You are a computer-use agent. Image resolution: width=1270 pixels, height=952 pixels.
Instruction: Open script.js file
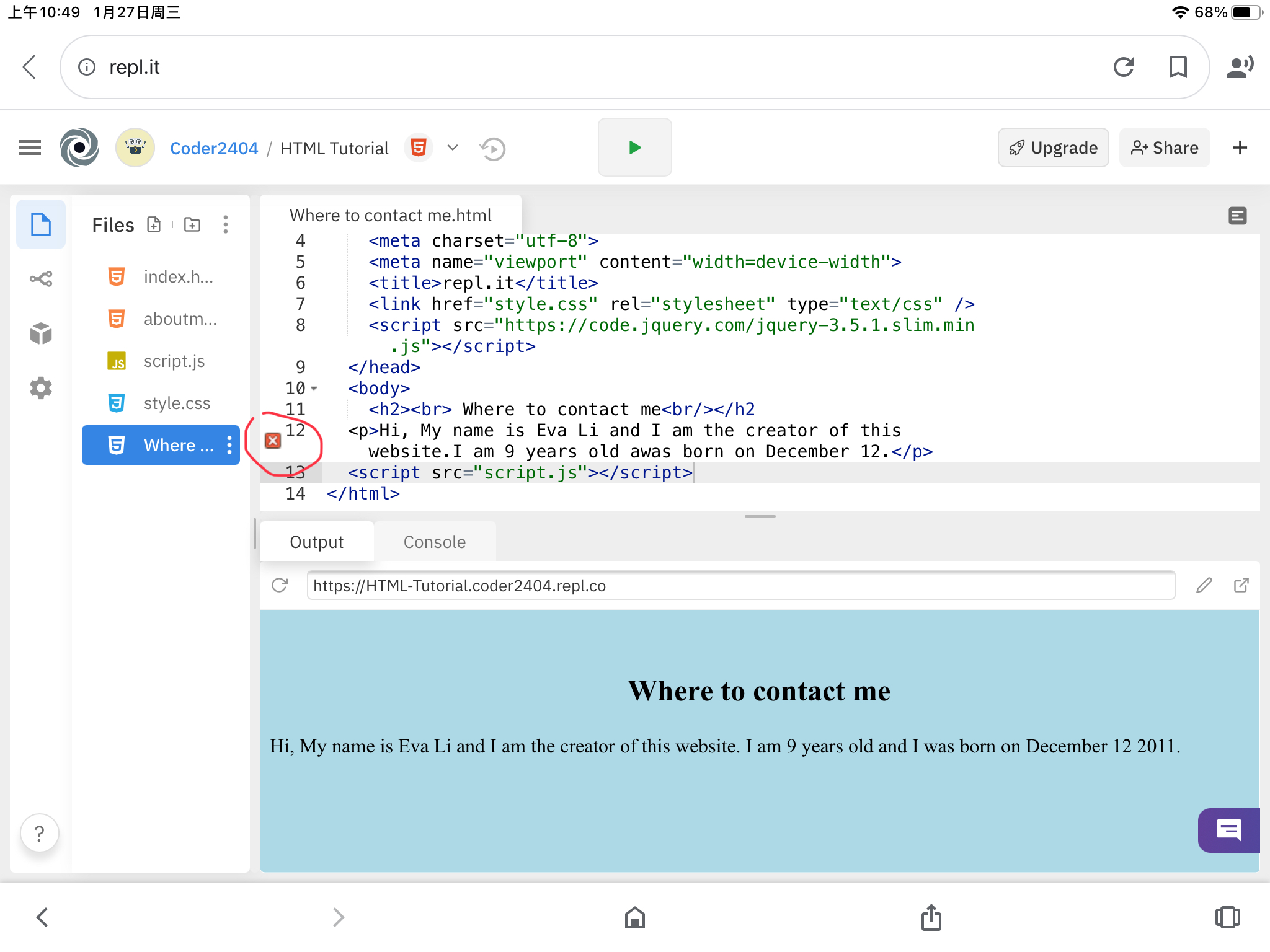pyautogui.click(x=161, y=361)
